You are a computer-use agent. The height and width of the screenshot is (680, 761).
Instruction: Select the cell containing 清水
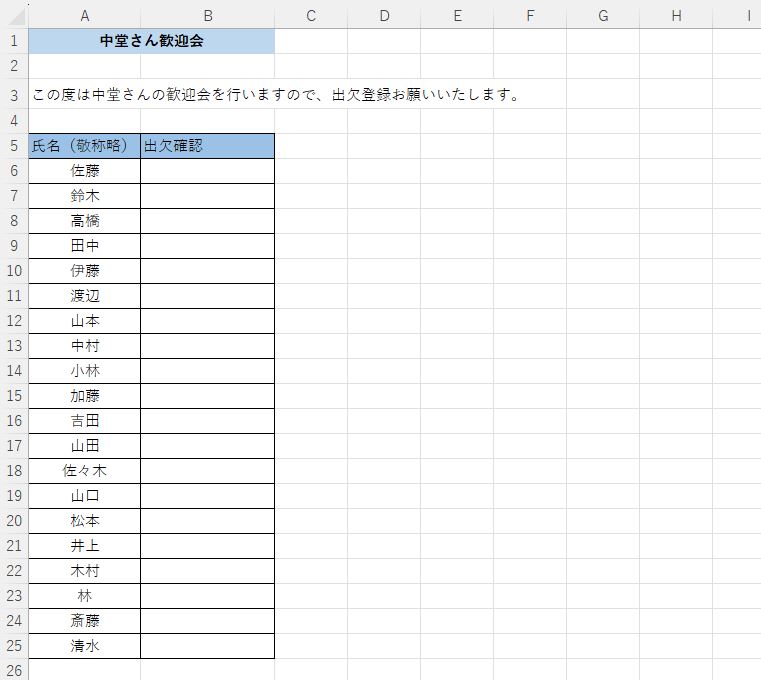tap(84, 646)
